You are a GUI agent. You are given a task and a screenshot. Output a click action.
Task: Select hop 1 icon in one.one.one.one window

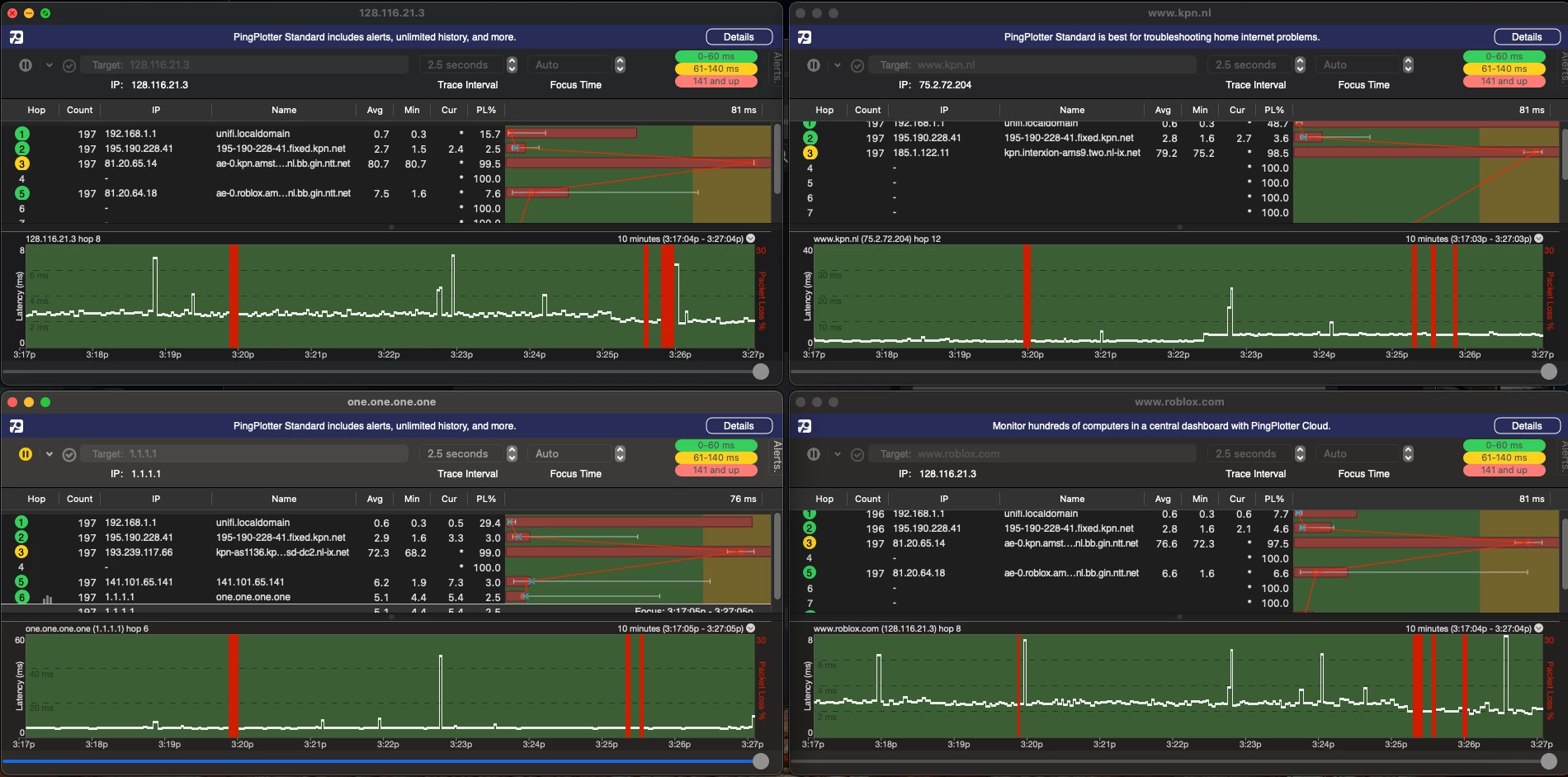click(x=21, y=523)
